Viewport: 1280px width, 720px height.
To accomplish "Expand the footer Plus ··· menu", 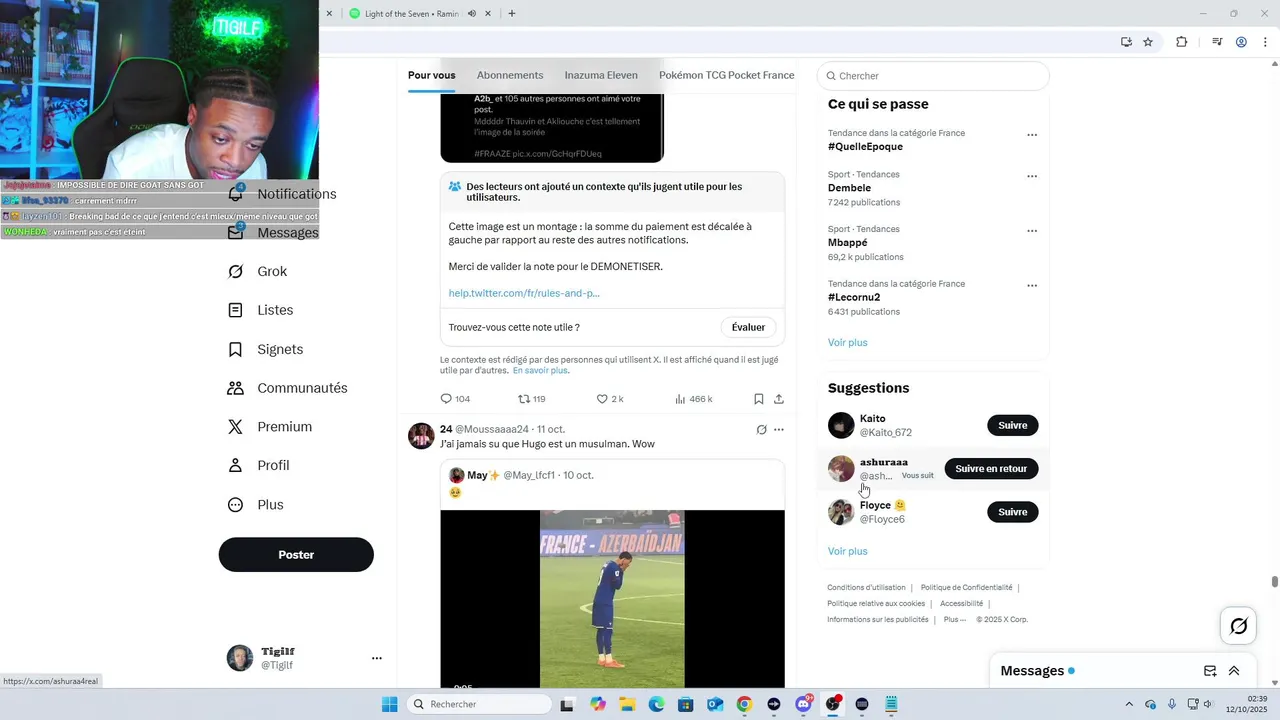I will point(955,619).
